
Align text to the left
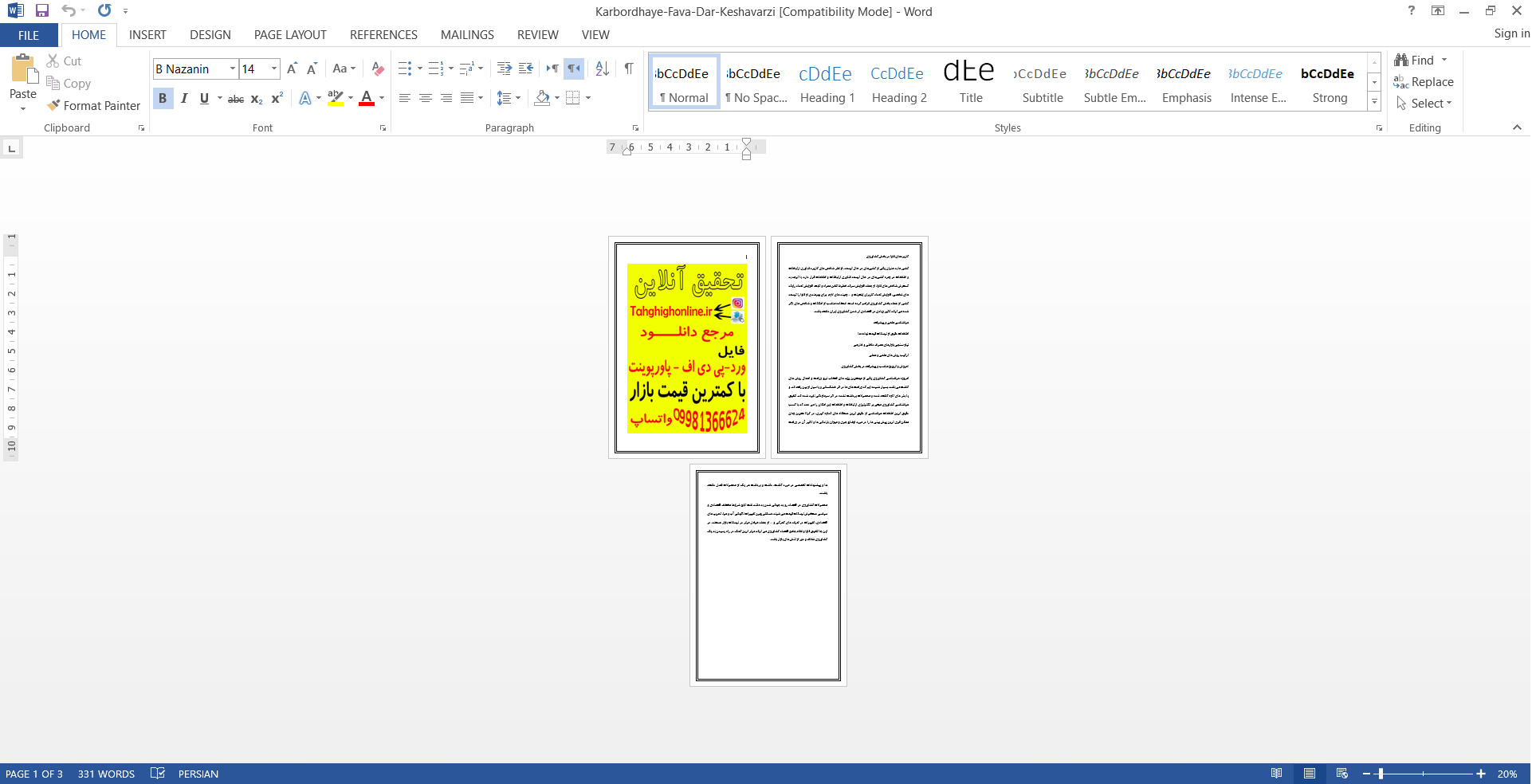tap(405, 98)
